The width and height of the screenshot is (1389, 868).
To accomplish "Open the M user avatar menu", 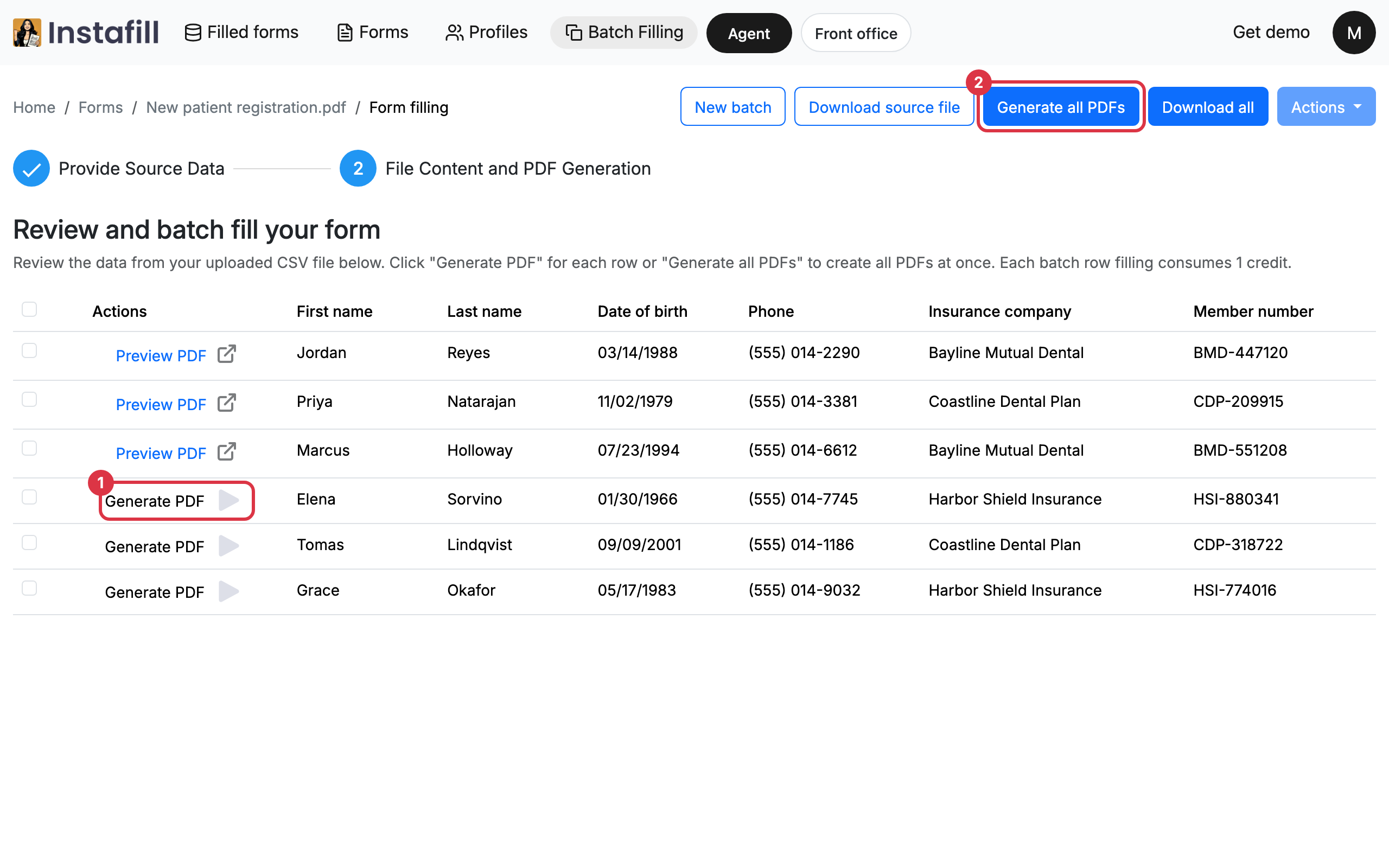I will [1353, 33].
